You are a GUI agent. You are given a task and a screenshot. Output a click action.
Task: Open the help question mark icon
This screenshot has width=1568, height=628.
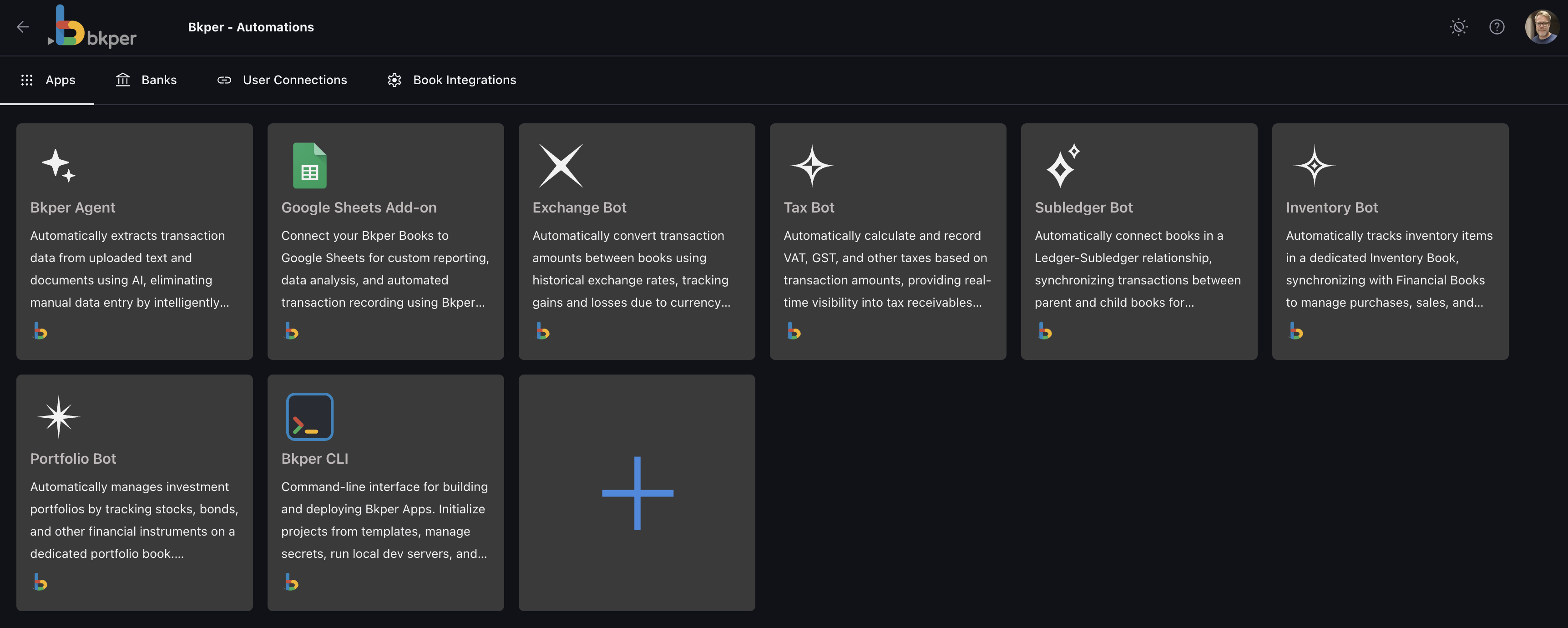pos(1497,27)
